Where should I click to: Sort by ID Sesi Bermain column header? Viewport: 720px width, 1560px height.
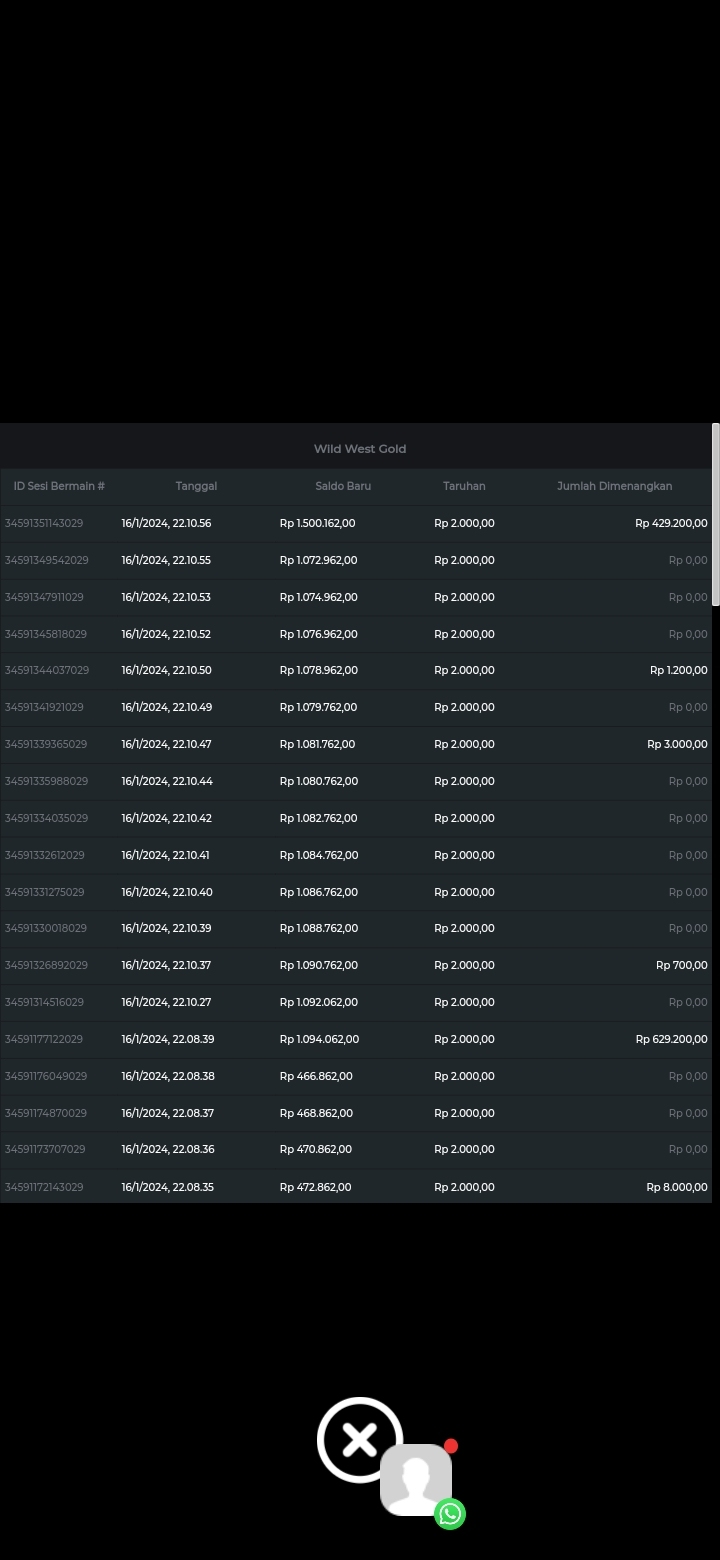tap(59, 486)
